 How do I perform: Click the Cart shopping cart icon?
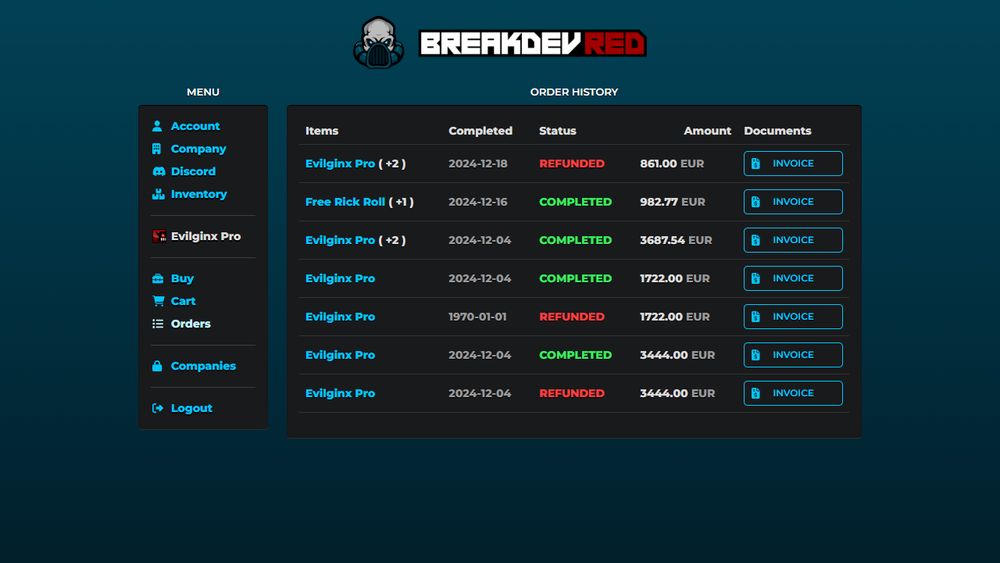(158, 301)
